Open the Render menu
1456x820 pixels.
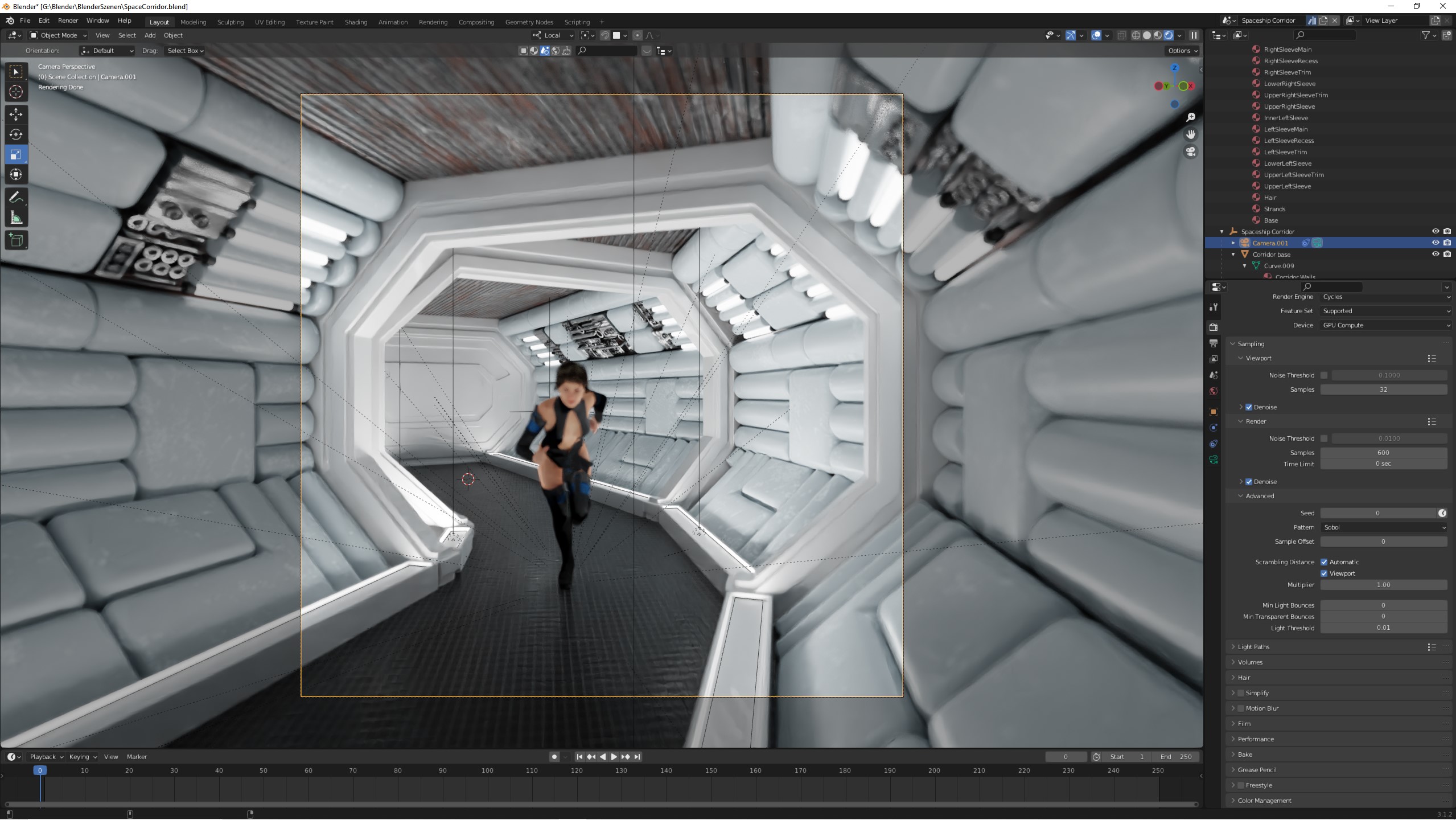coord(68,20)
